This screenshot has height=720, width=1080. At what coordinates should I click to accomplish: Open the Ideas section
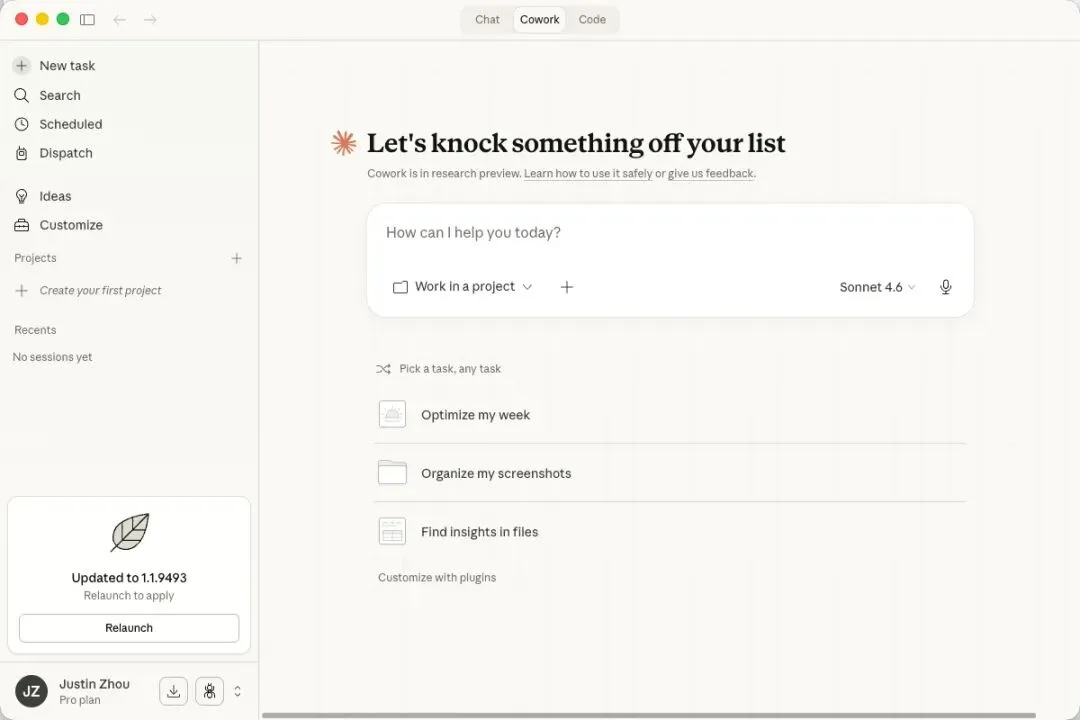click(x=55, y=197)
